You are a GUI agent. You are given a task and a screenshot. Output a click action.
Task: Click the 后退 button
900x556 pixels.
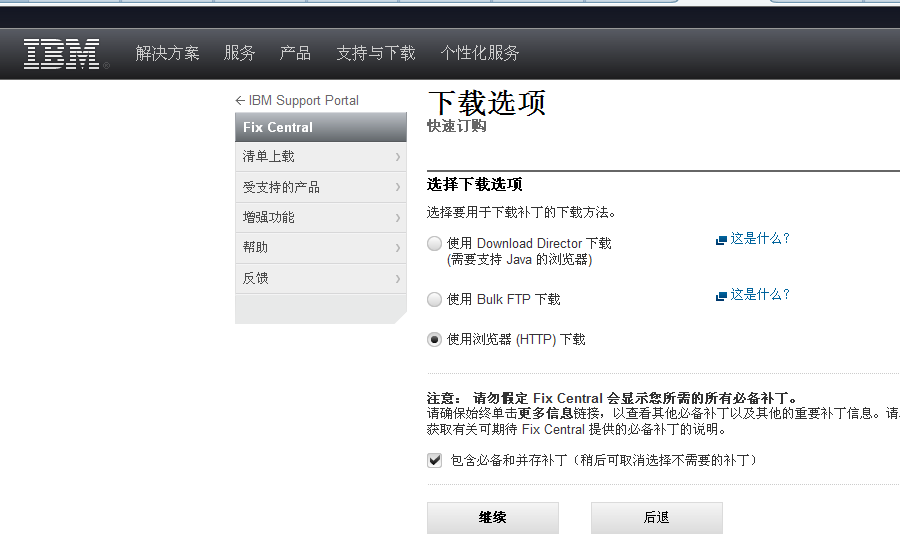657,518
